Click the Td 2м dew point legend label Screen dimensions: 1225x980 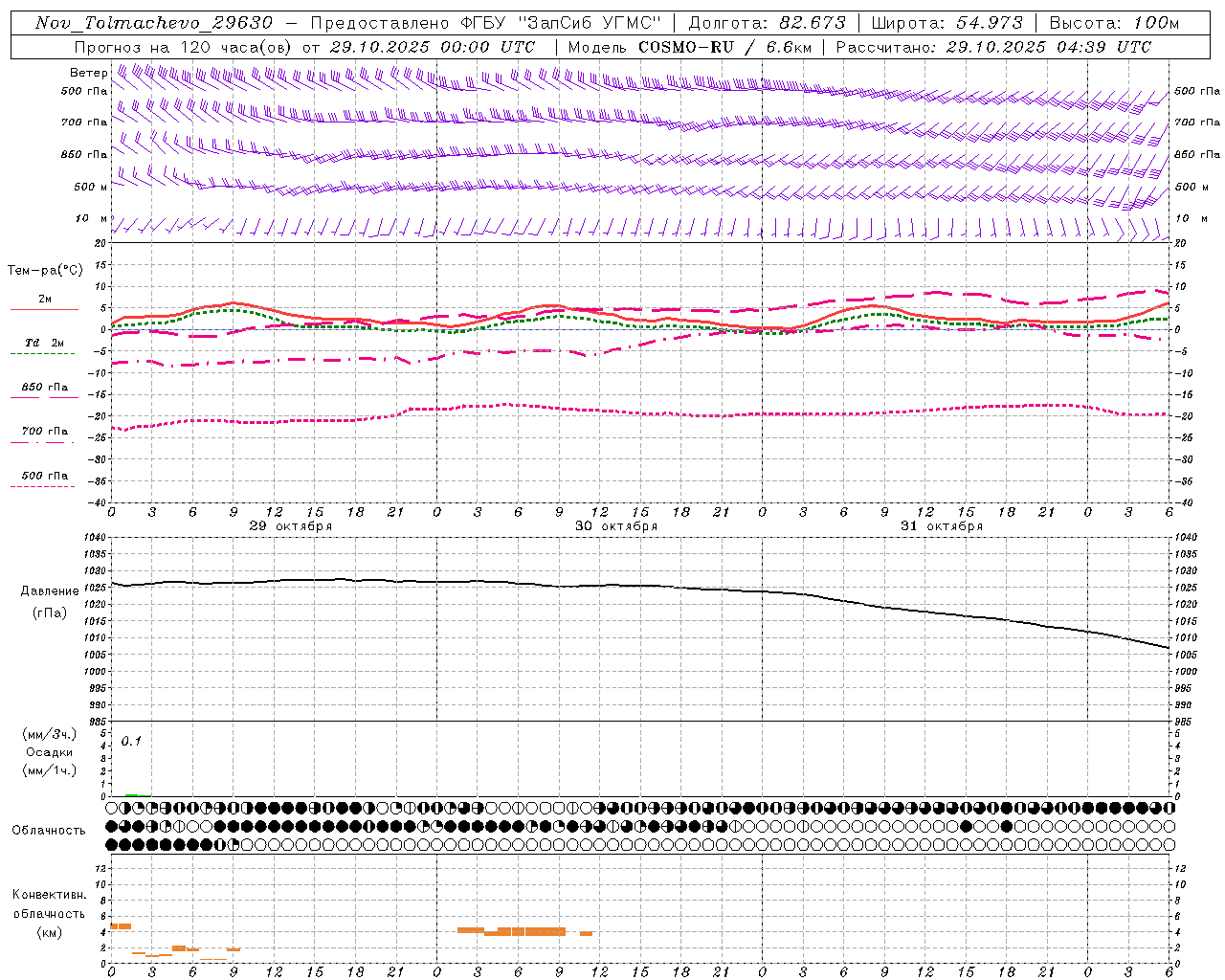[x=45, y=343]
